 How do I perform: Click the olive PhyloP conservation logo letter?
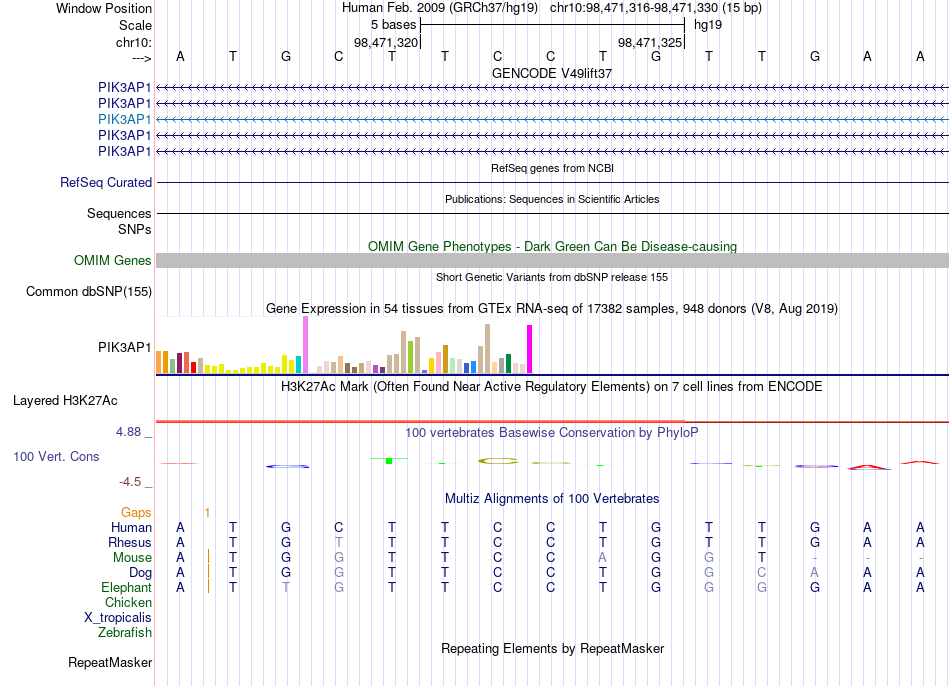497,461
